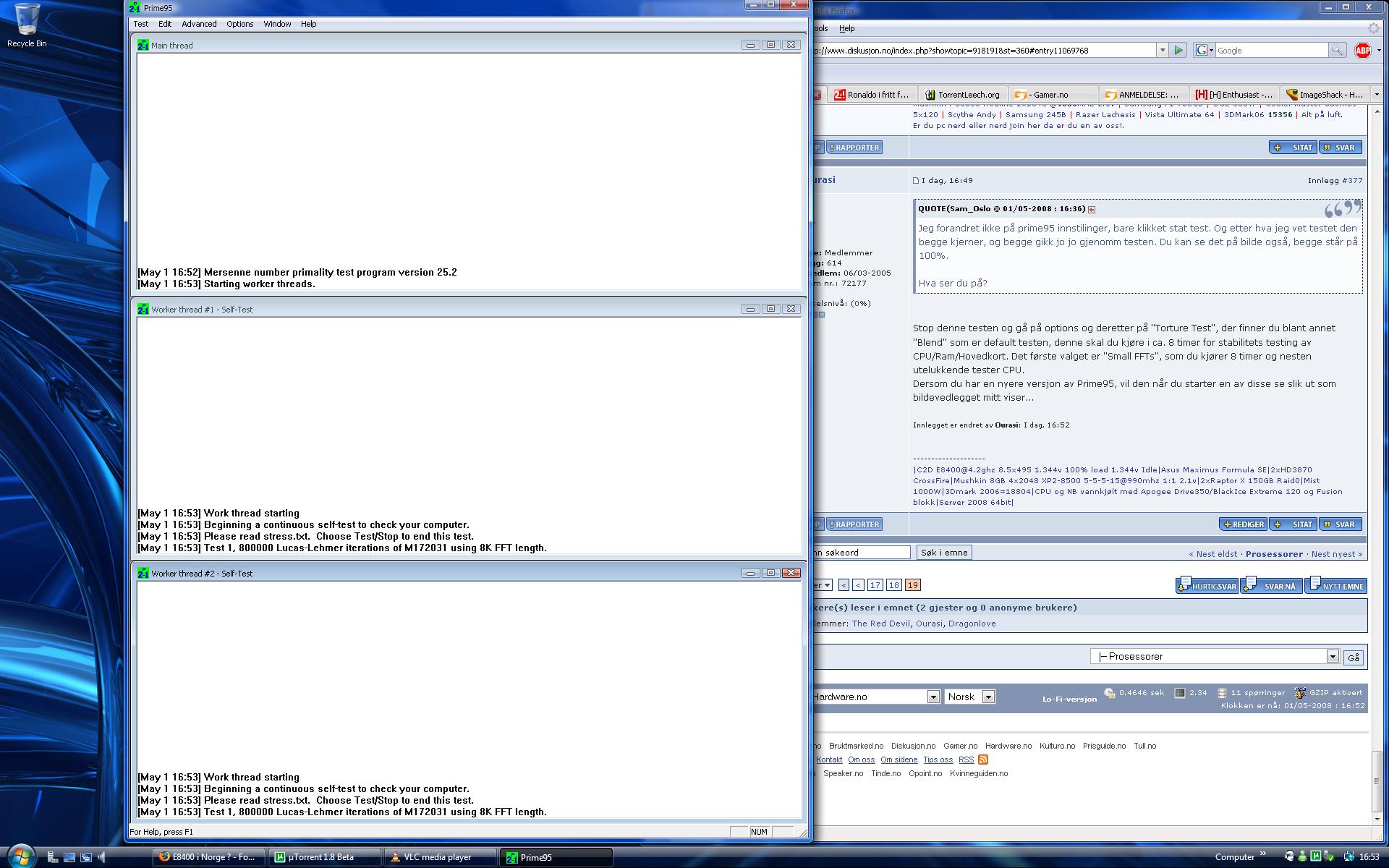
Task: Open the Adblock Plus dropdown arrow
Action: pos(1379,51)
